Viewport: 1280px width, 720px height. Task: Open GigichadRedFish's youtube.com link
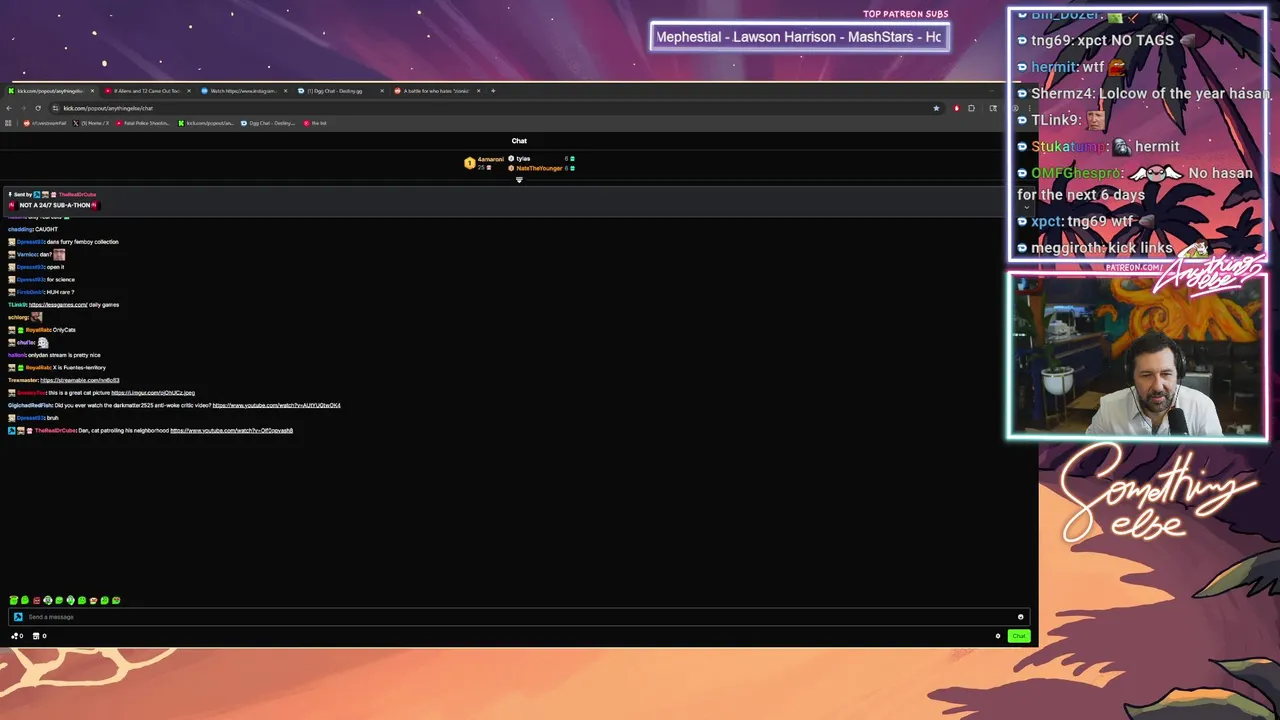(276, 405)
